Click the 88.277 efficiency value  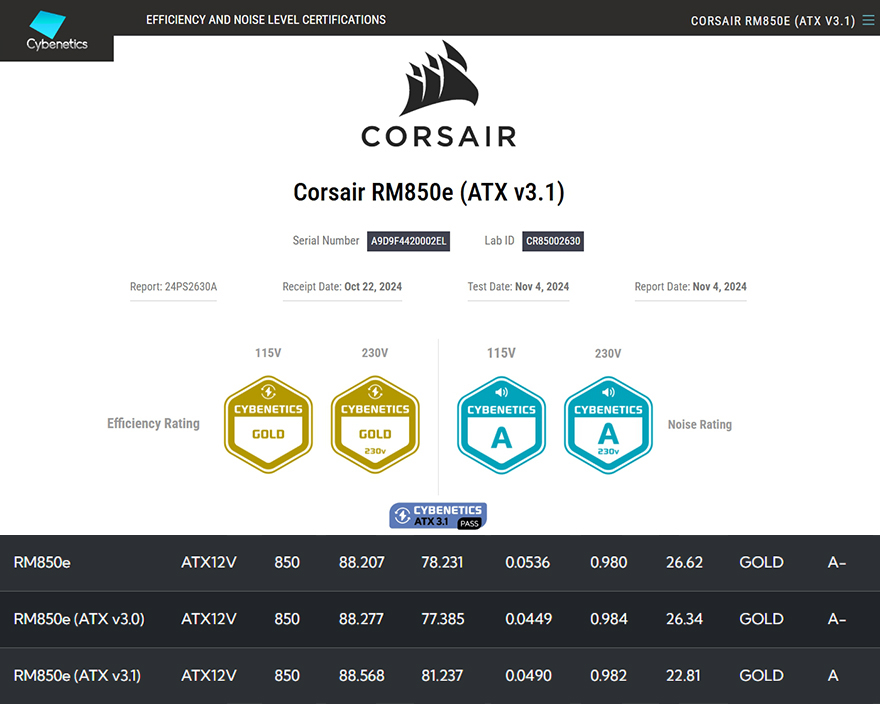[x=361, y=619]
